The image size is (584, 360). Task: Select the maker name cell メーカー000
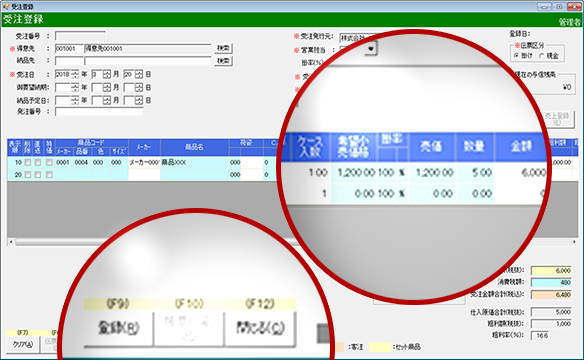pos(145,163)
